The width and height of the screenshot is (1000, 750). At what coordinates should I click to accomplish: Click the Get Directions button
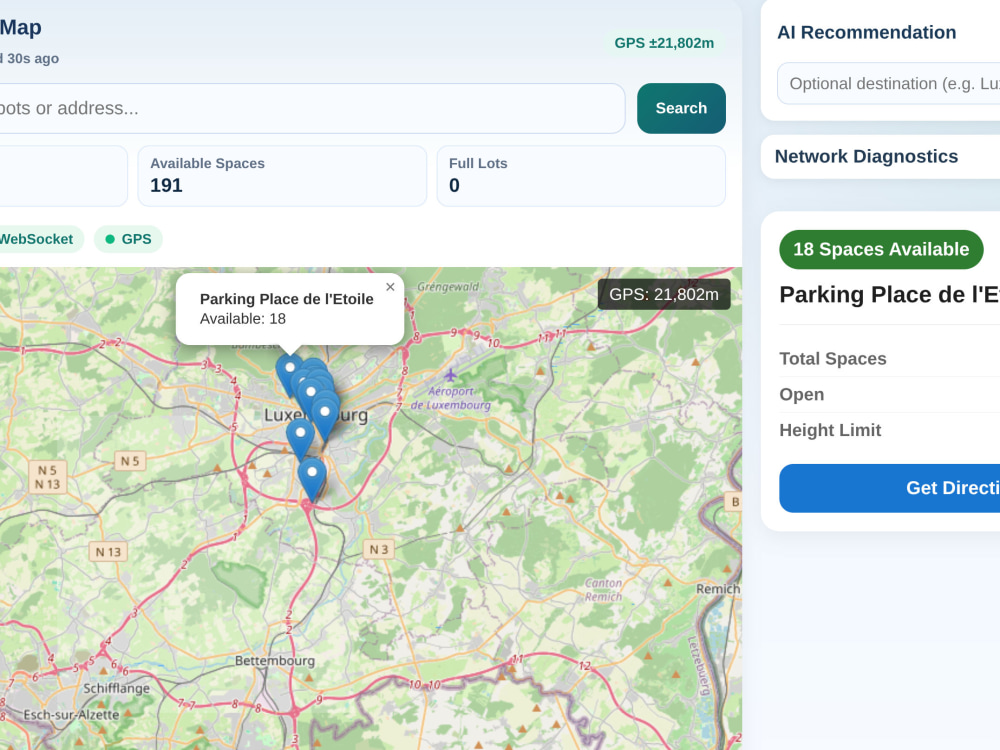(890, 488)
